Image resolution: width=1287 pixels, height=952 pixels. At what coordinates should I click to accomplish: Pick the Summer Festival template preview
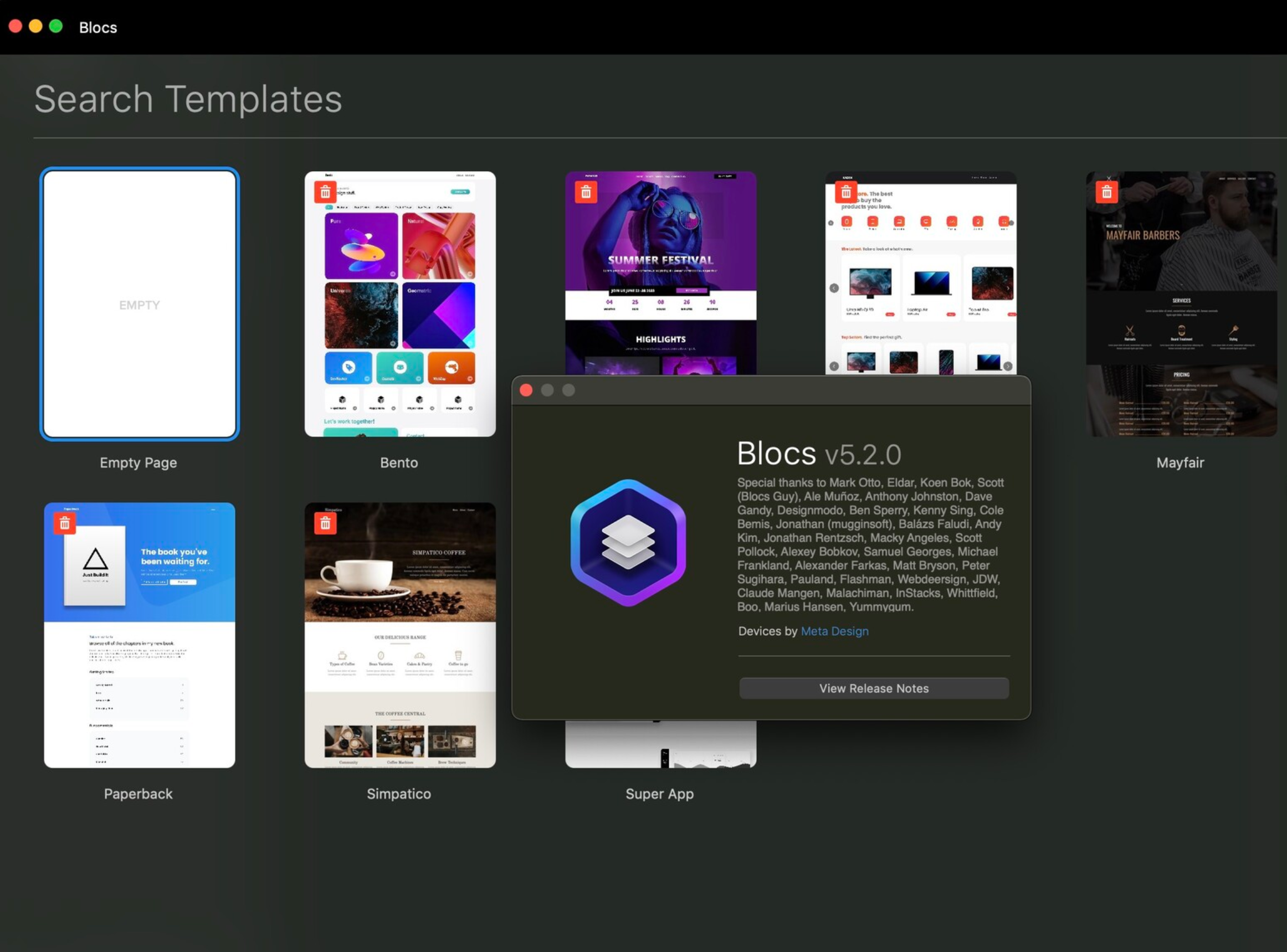pyautogui.click(x=660, y=273)
